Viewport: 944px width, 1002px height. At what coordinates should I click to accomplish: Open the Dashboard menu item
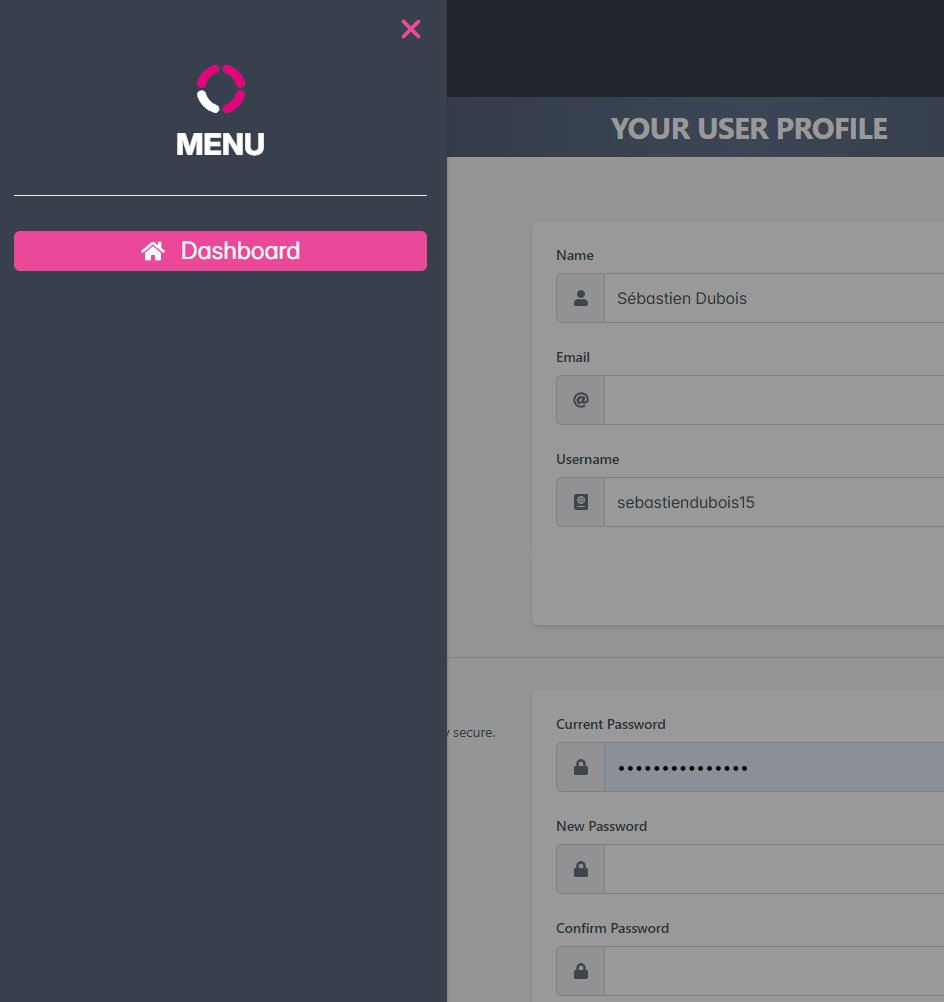240,251
